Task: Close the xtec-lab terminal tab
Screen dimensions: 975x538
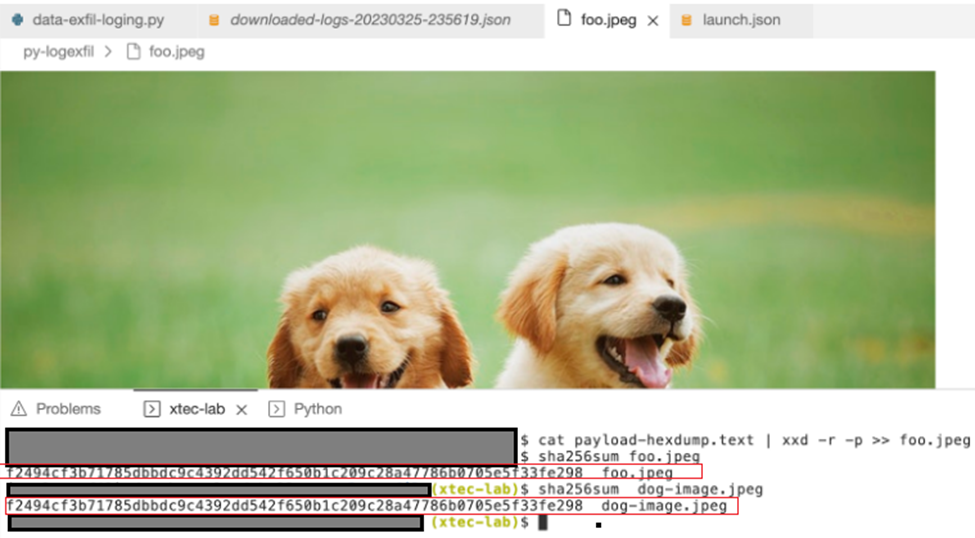Action: pyautogui.click(x=242, y=409)
